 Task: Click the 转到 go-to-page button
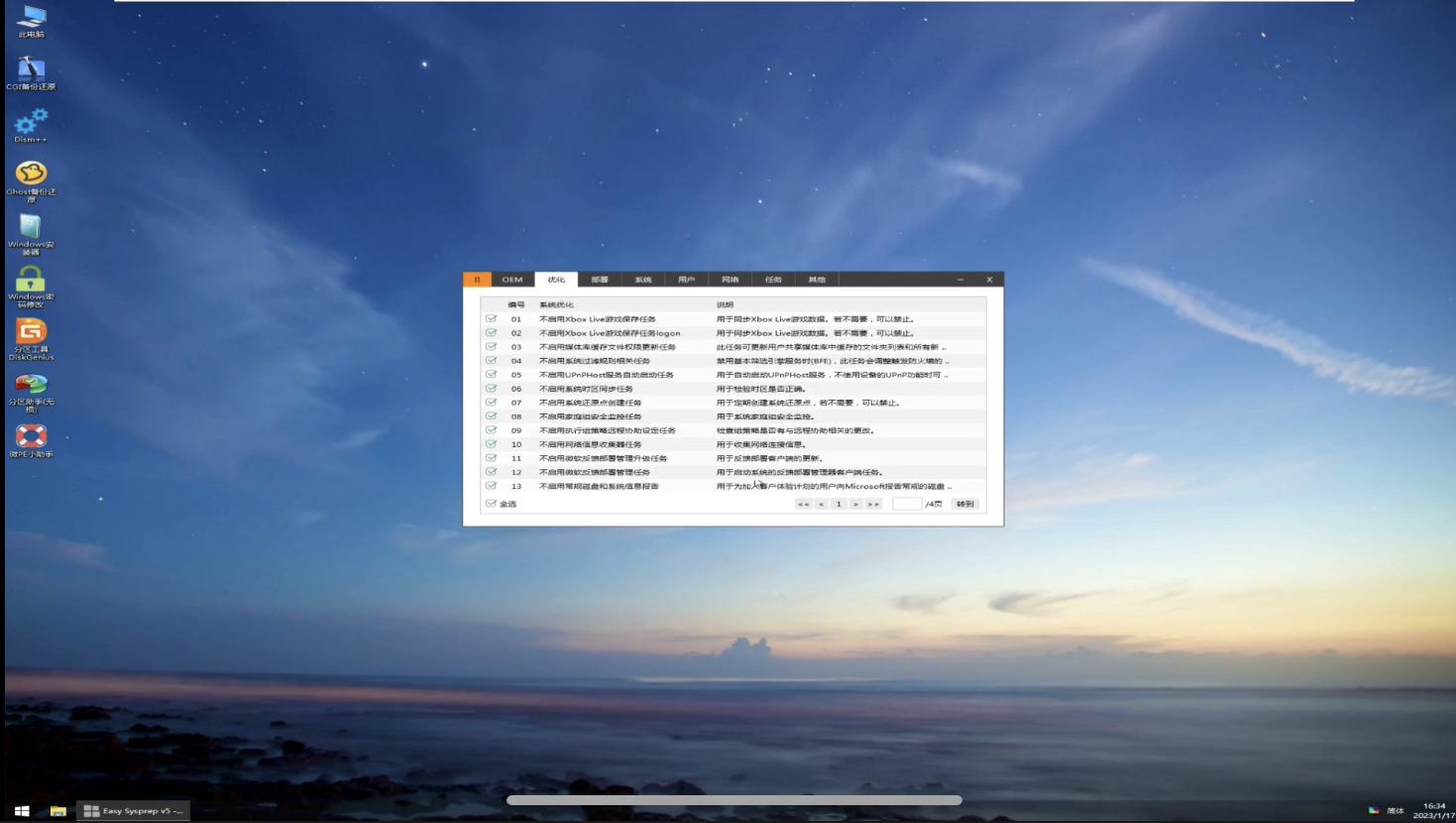[965, 504]
